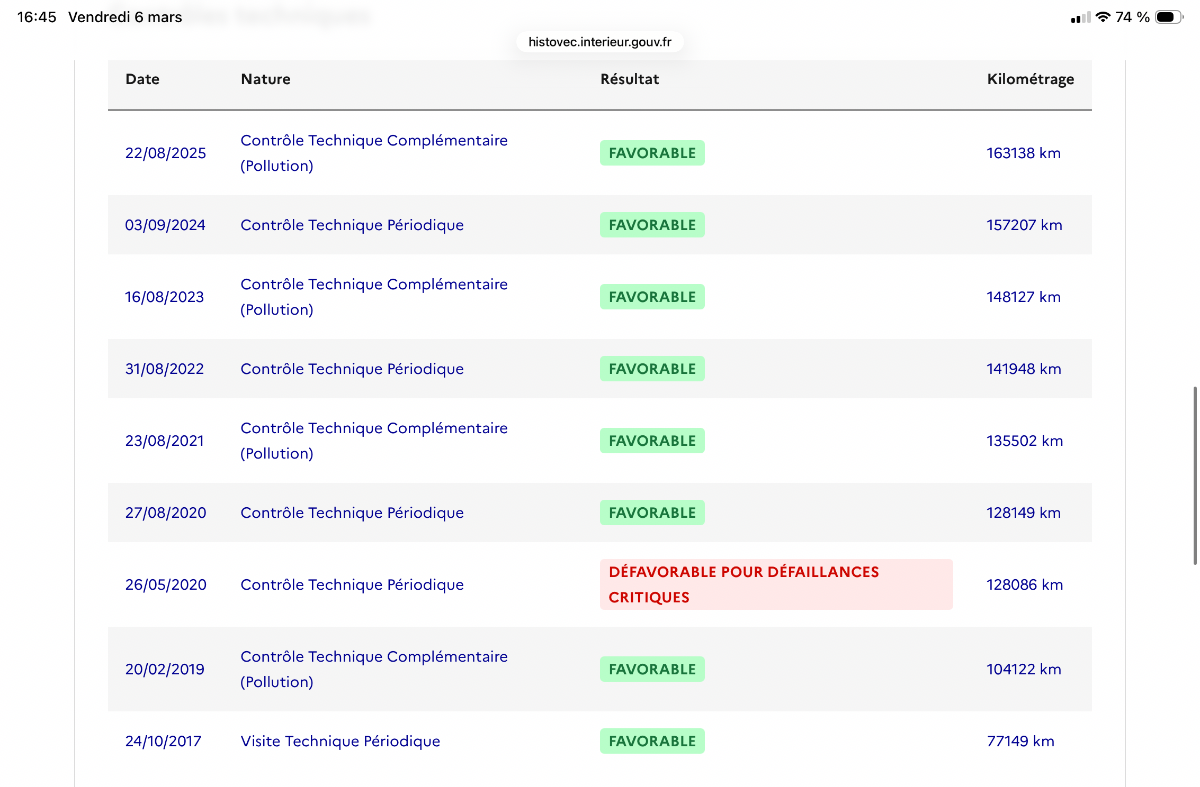Click the page scrollbar on right edge
The width and height of the screenshot is (1200, 787).
pos(1194,474)
